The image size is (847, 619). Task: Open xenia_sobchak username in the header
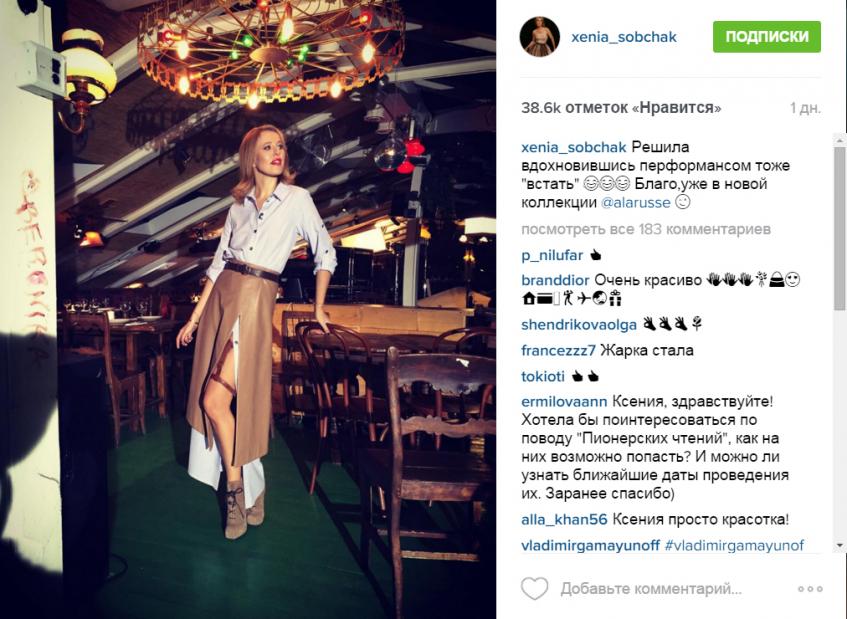point(624,37)
